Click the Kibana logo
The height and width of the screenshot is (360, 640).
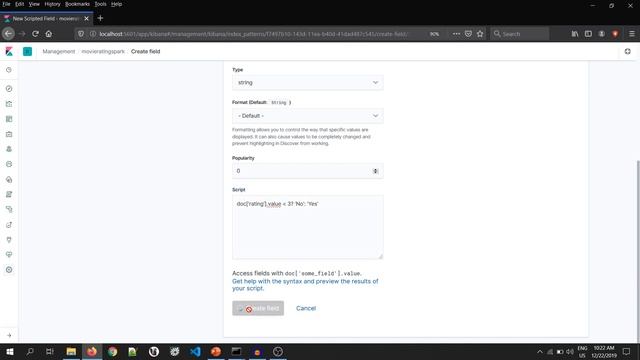(x=9, y=51)
